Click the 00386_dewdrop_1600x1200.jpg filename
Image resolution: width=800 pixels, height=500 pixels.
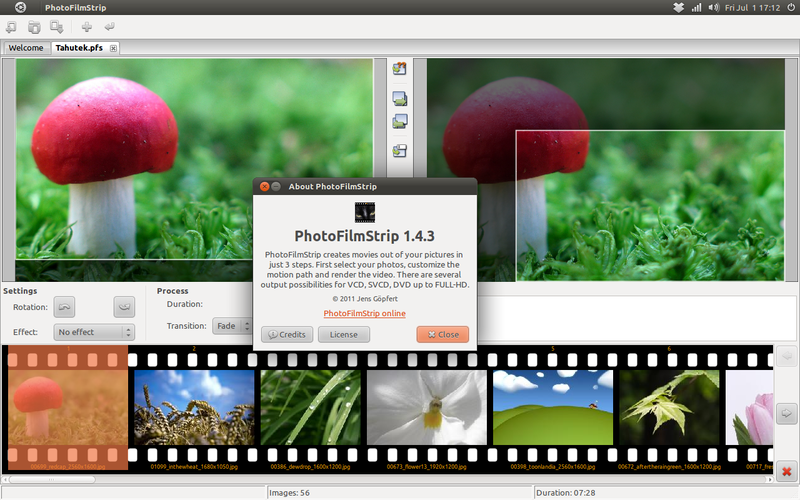311,467
